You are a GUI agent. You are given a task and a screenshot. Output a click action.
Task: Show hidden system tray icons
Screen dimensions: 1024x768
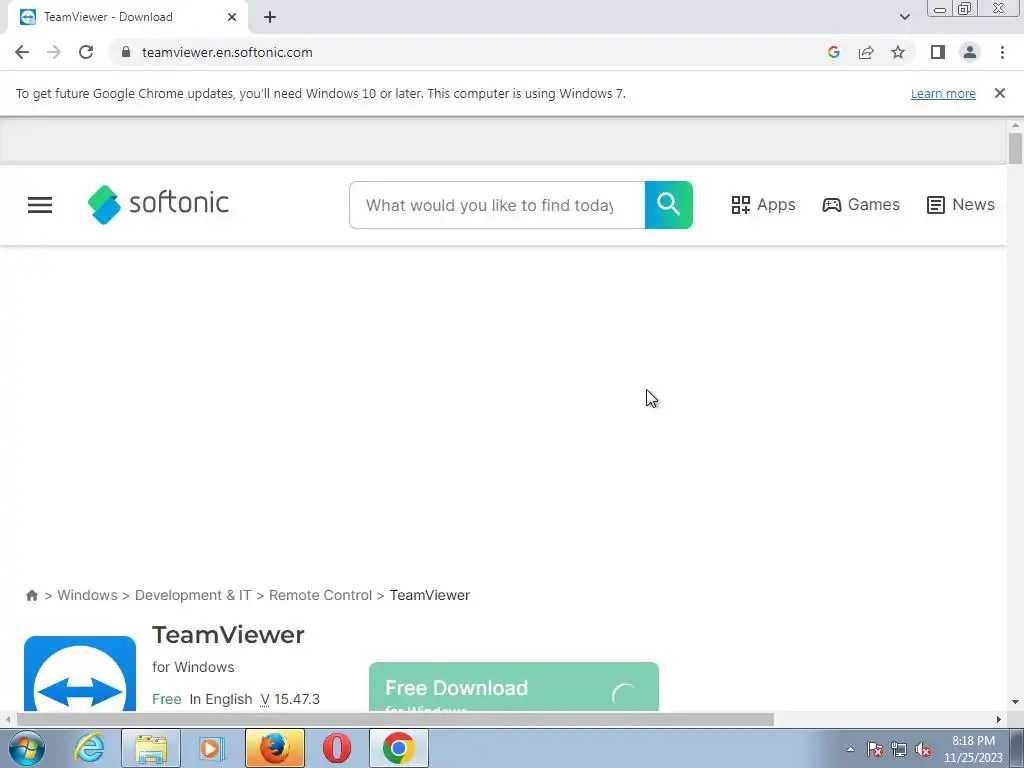[x=850, y=749]
